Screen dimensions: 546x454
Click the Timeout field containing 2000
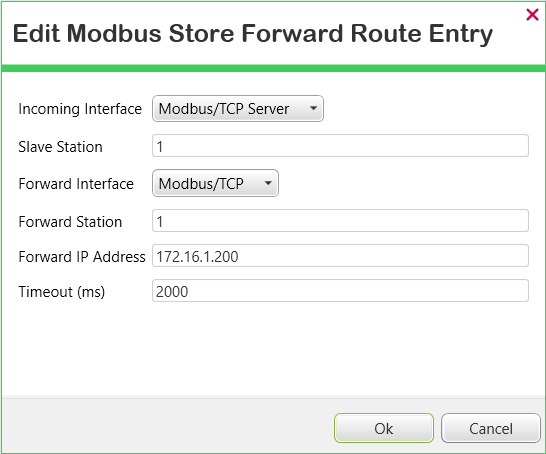[340, 291]
